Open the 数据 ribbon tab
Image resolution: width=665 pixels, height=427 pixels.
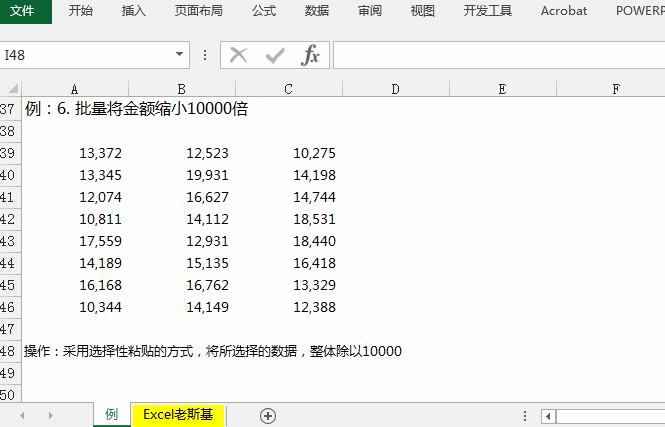[x=317, y=11]
